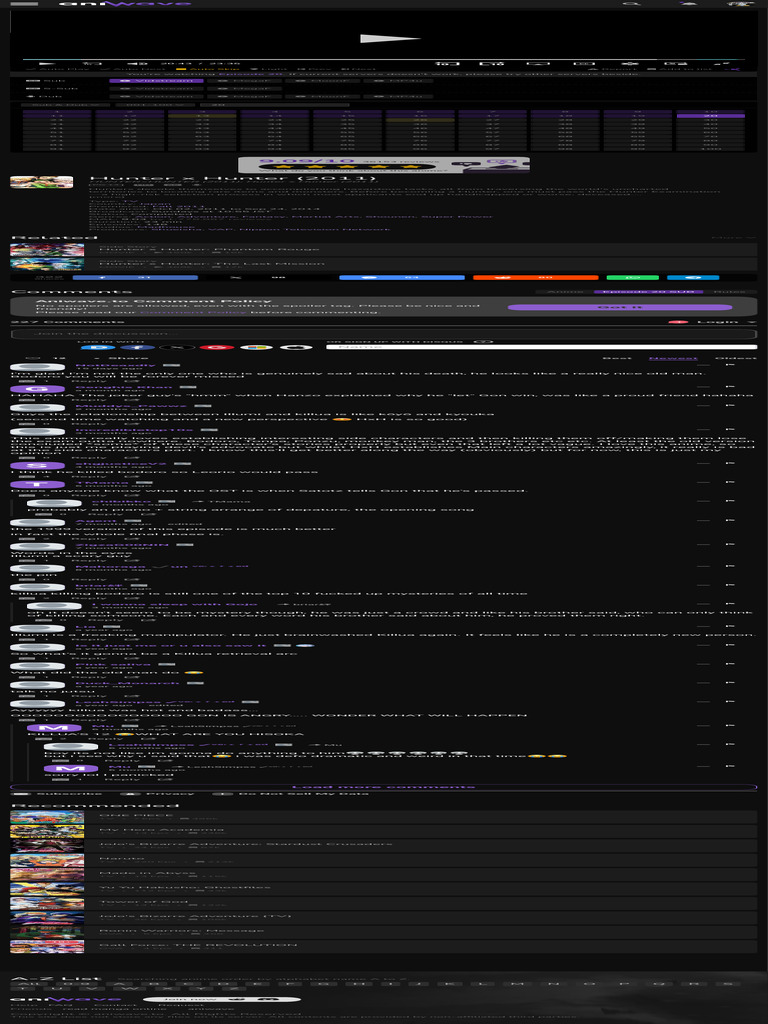768x1024 pixels.
Task: Open the Privacy link below comments
Action: click(x=158, y=793)
